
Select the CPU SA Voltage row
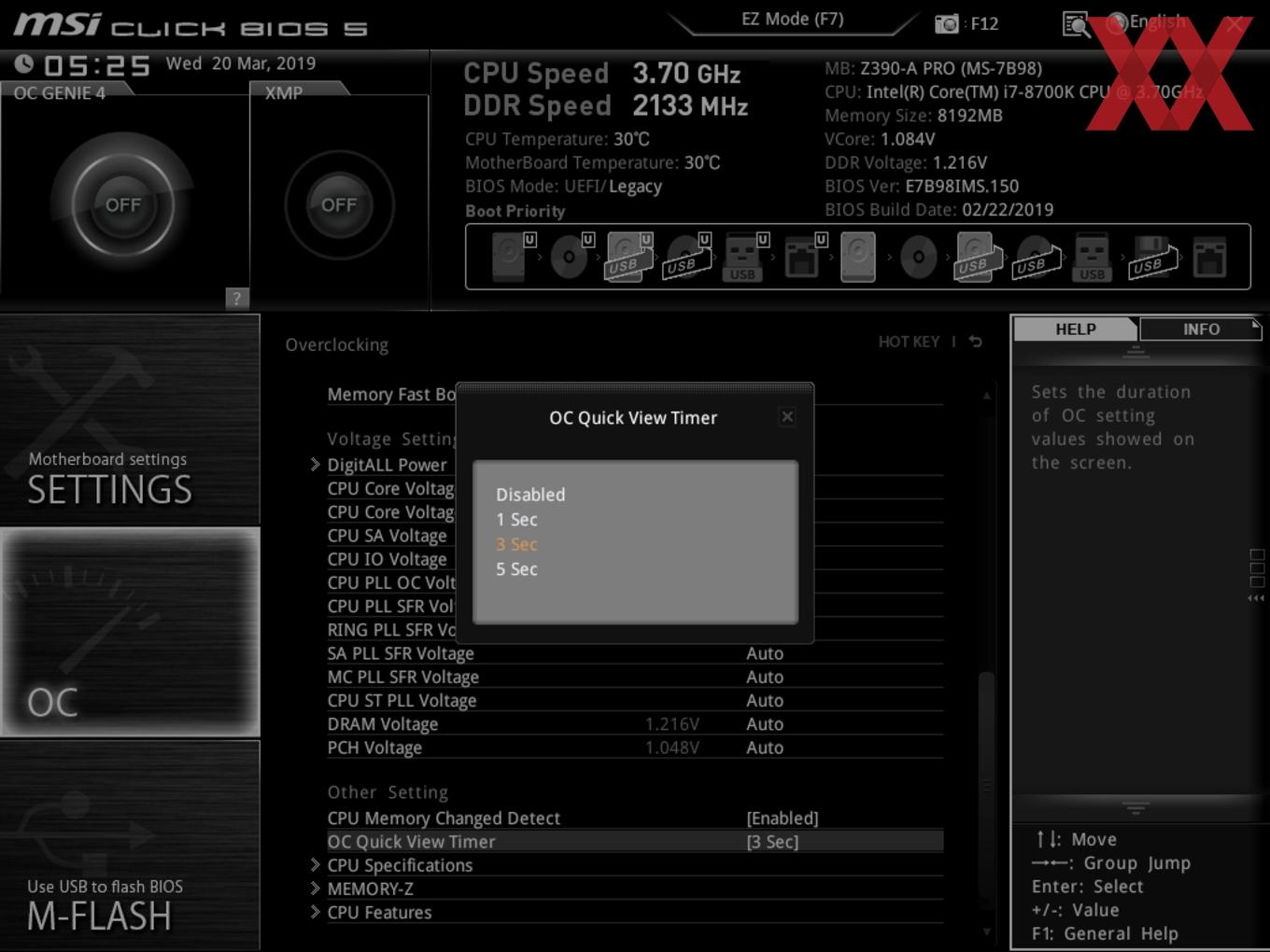tap(387, 536)
